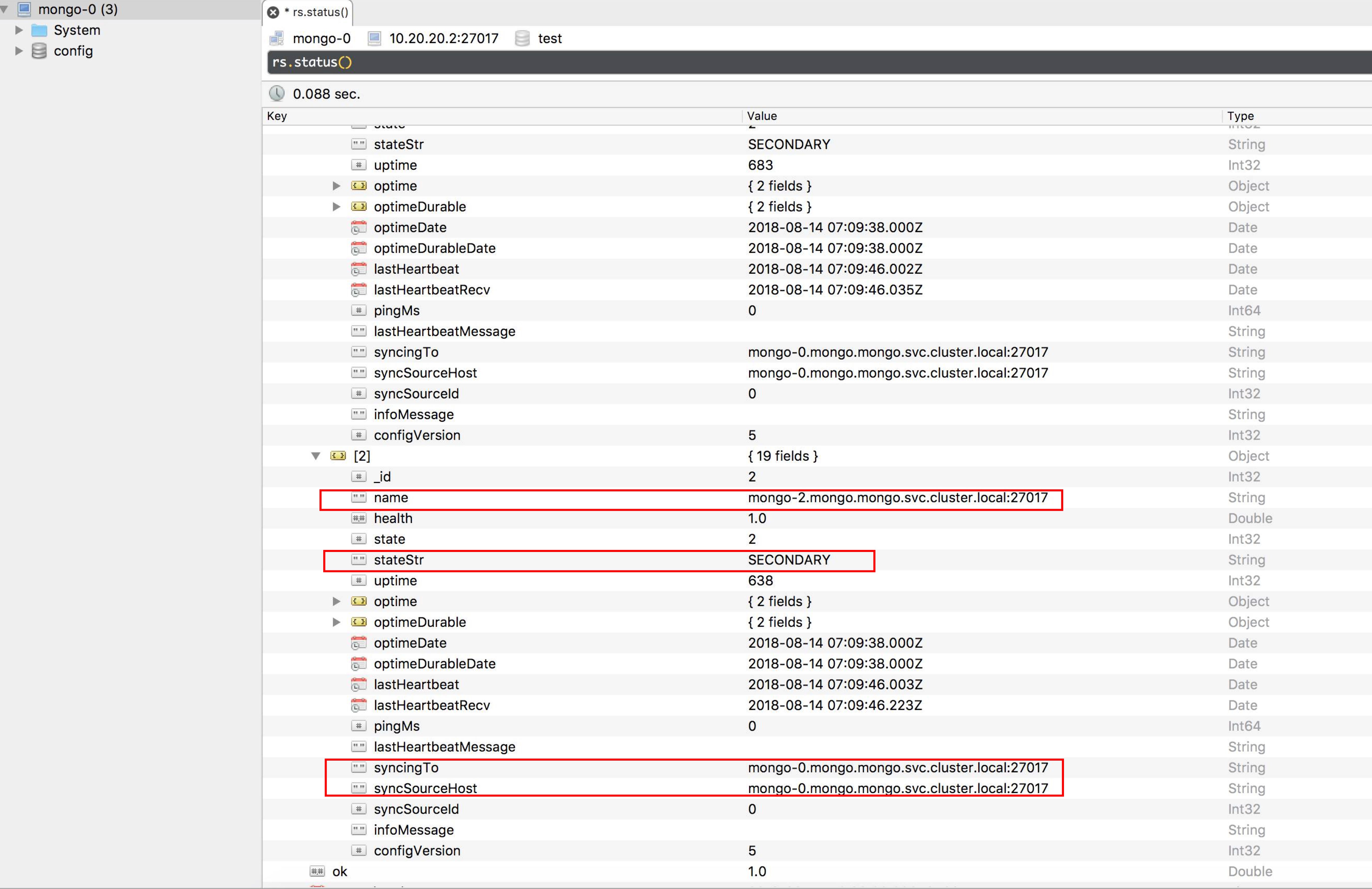
Task: Click the optimeDate date icon under [2]
Action: 359,643
